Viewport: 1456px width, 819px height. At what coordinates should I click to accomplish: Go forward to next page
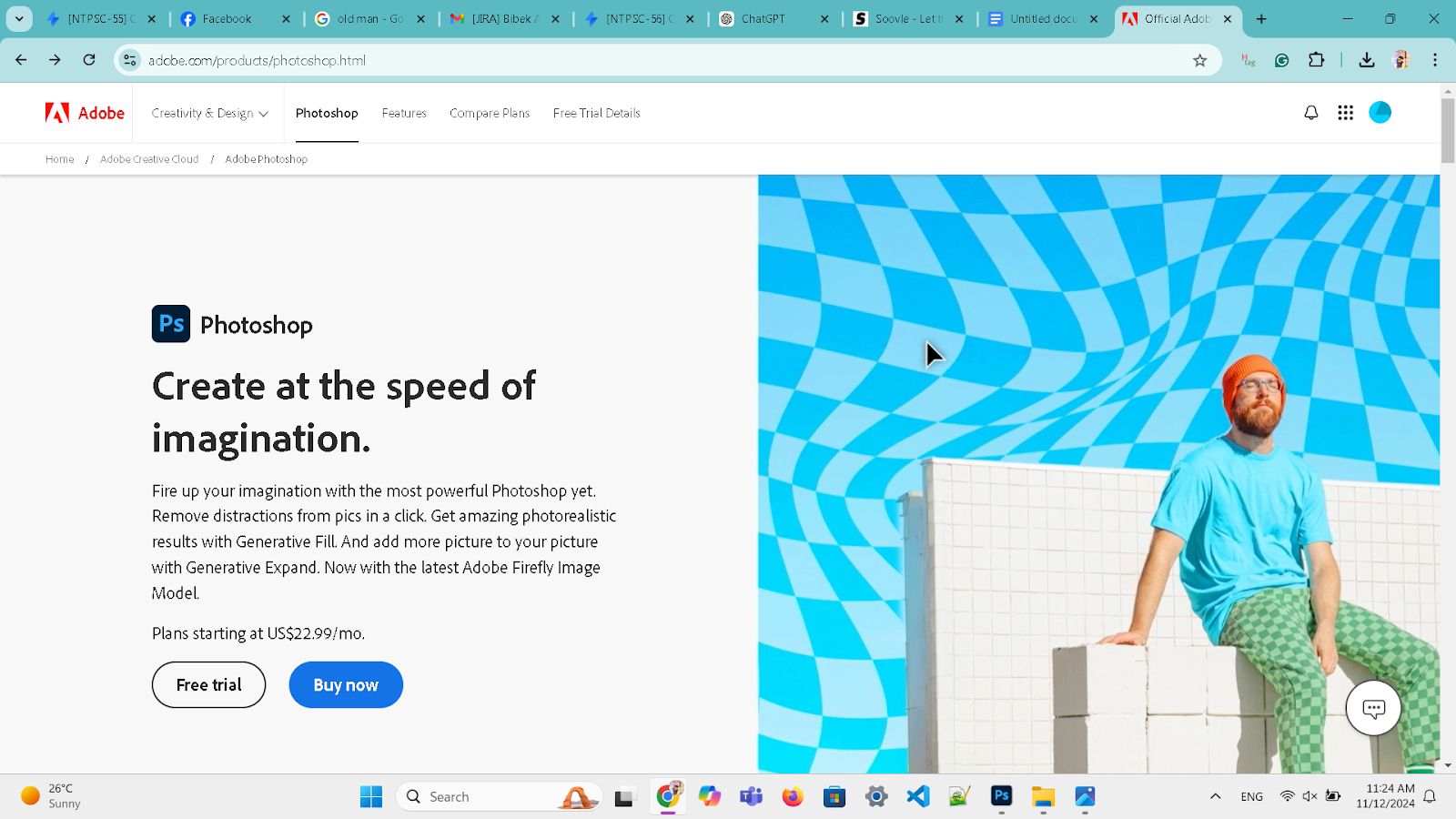55,60
